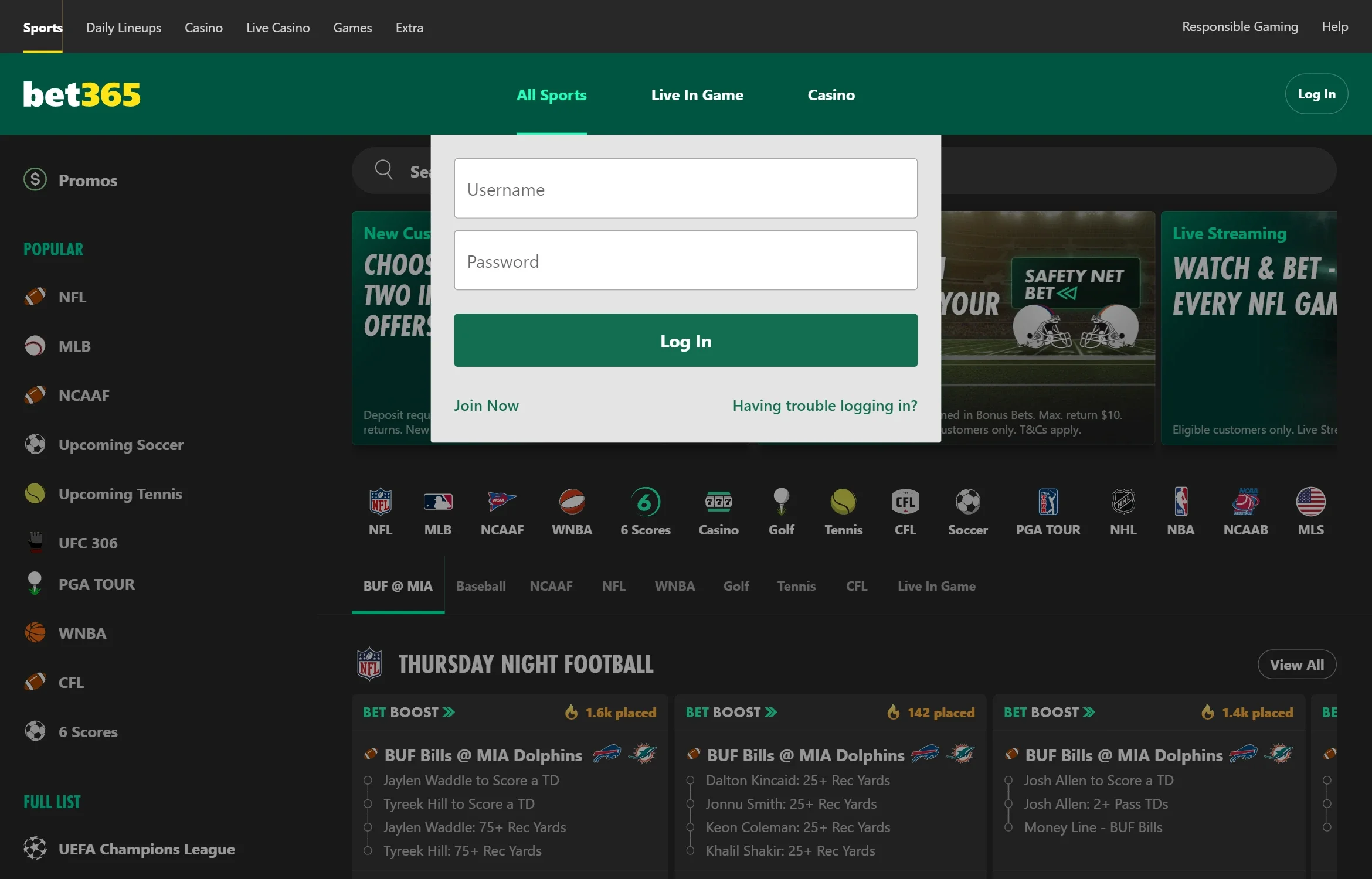Image resolution: width=1372 pixels, height=879 pixels.
Task: Select MLB logo icon in sports row
Action: point(438,502)
